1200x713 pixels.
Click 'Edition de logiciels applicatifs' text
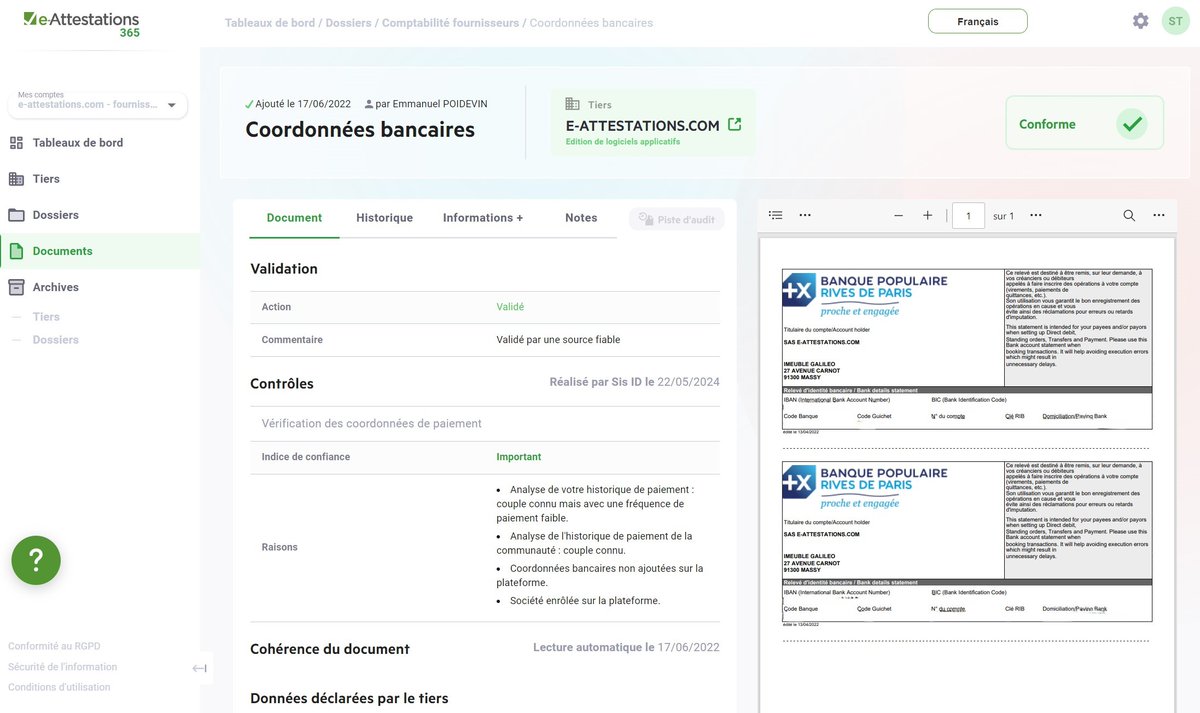coord(623,142)
